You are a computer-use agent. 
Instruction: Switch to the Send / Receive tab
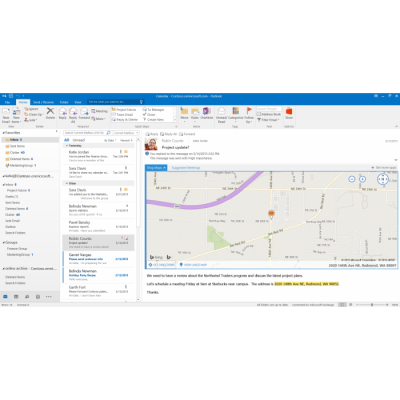coord(43,102)
